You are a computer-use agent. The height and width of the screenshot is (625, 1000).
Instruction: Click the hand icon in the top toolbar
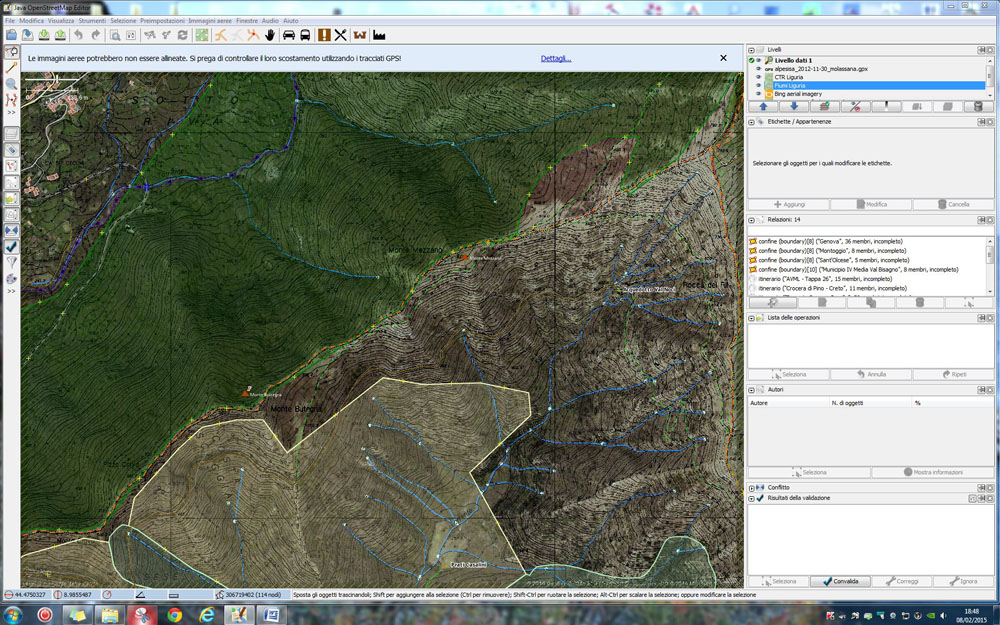(270, 35)
